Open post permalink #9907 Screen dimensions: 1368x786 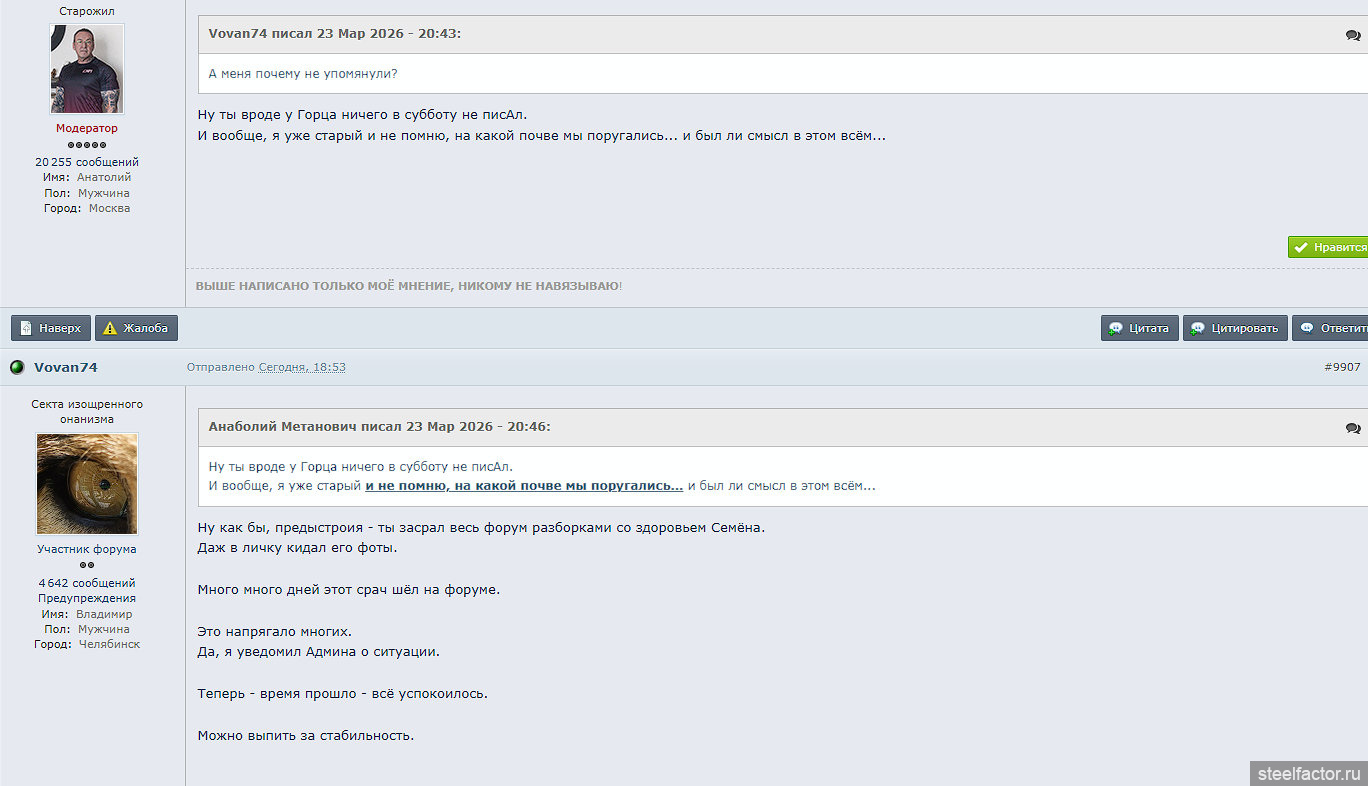(x=1342, y=367)
